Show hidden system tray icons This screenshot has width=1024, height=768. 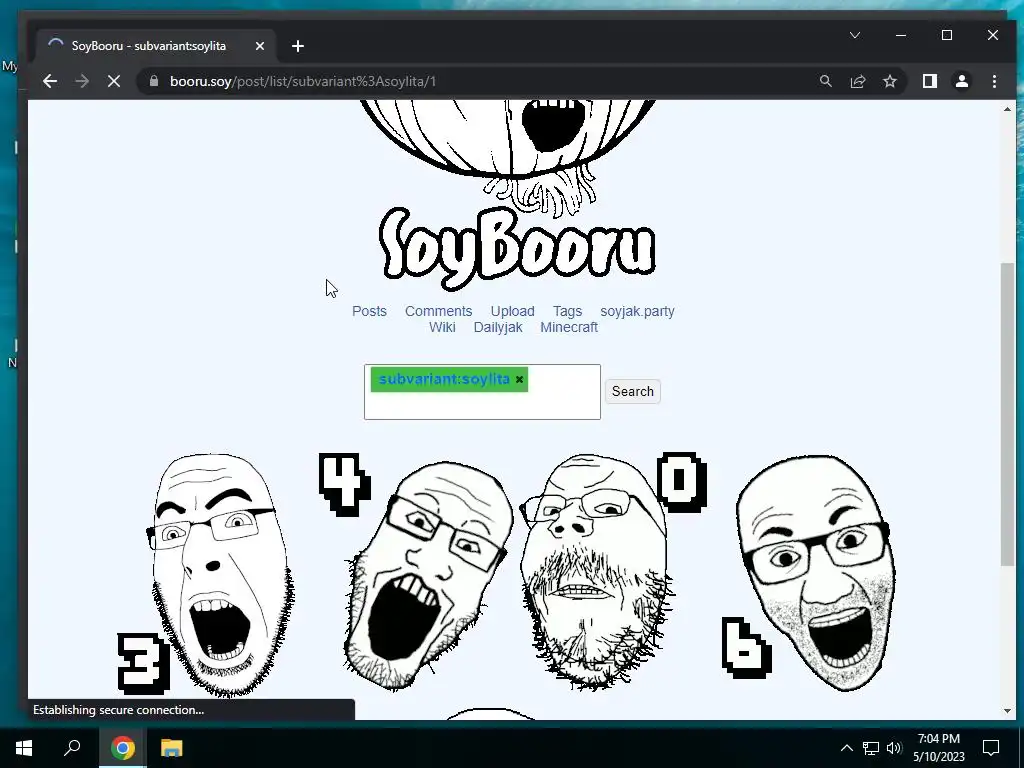pyautogui.click(x=846, y=748)
